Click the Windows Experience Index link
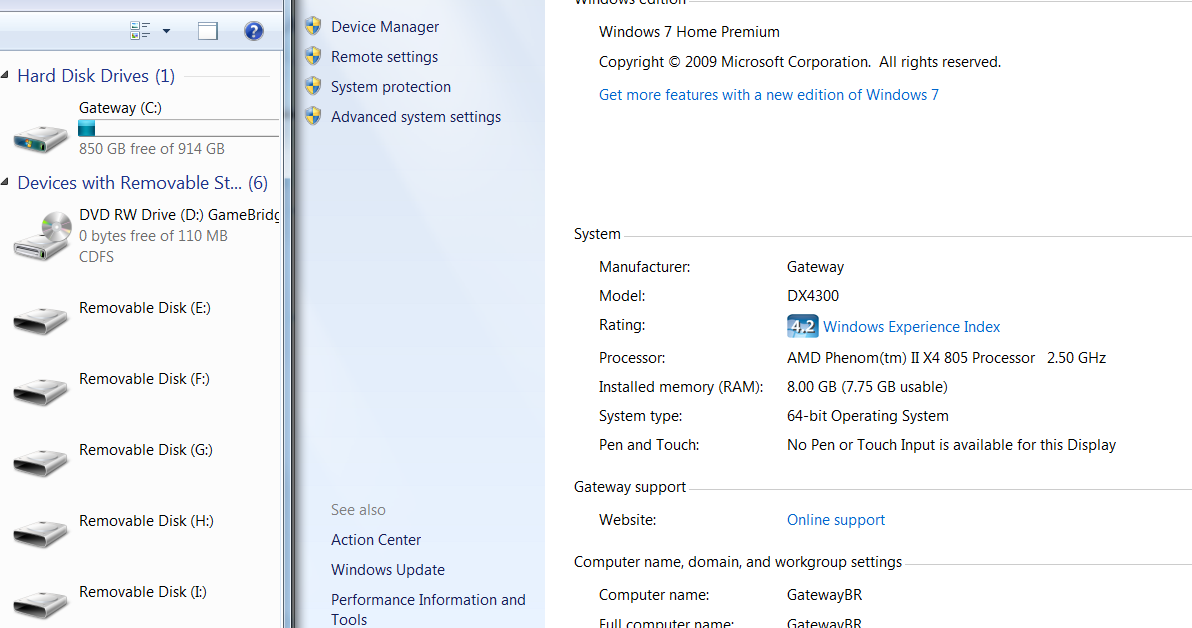This screenshot has width=1192, height=628. (x=911, y=327)
